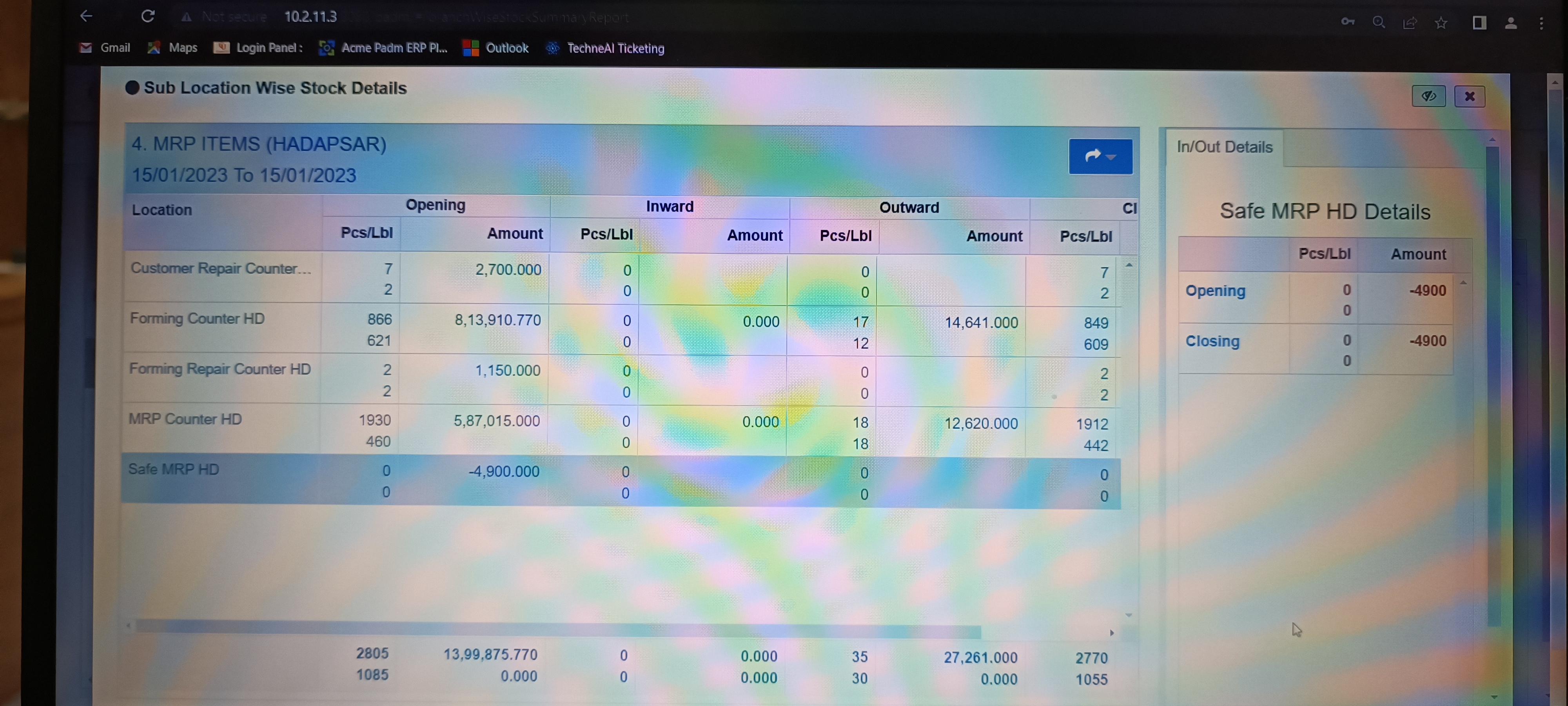Click 4. MRP ITEMS (HADAPSAR) title
The width and height of the screenshot is (1568, 706).
tap(259, 144)
